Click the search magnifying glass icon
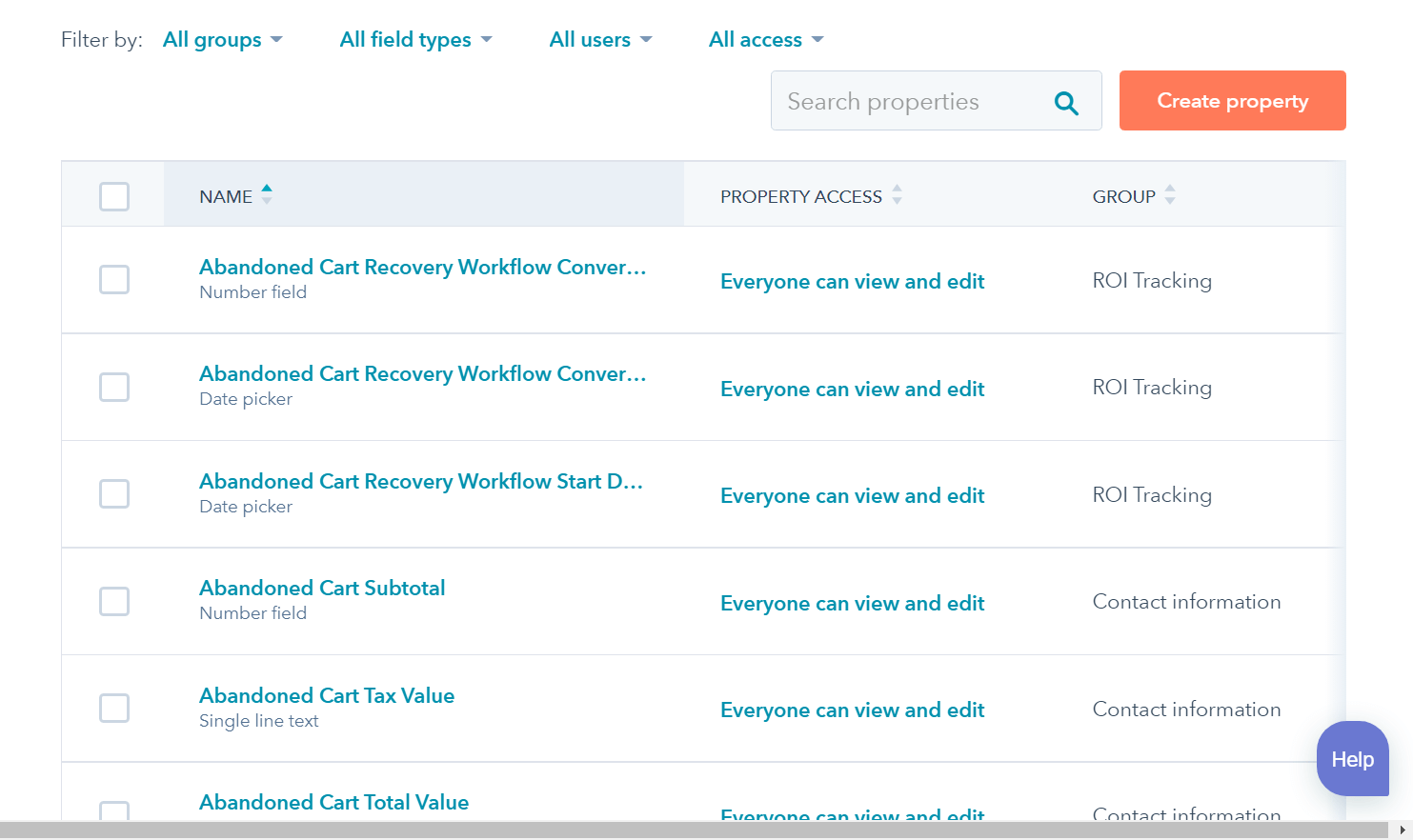The width and height of the screenshot is (1413, 840). pos(1066,101)
